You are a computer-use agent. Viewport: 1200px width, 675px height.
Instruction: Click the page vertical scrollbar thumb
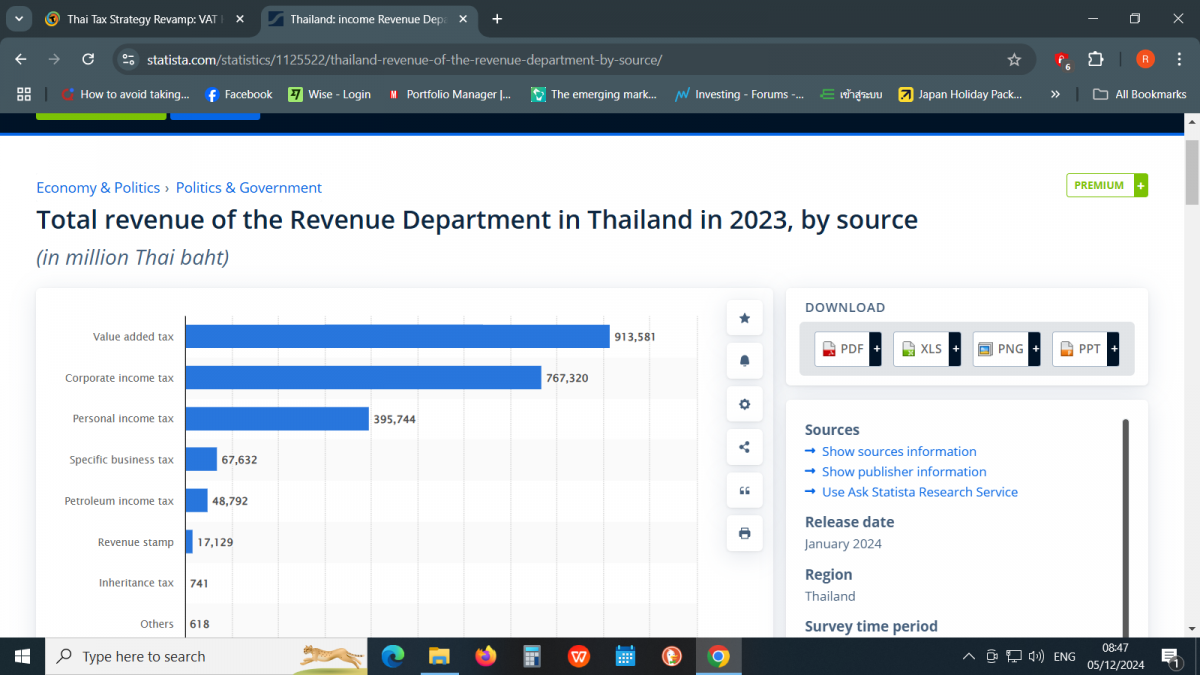point(1191,172)
